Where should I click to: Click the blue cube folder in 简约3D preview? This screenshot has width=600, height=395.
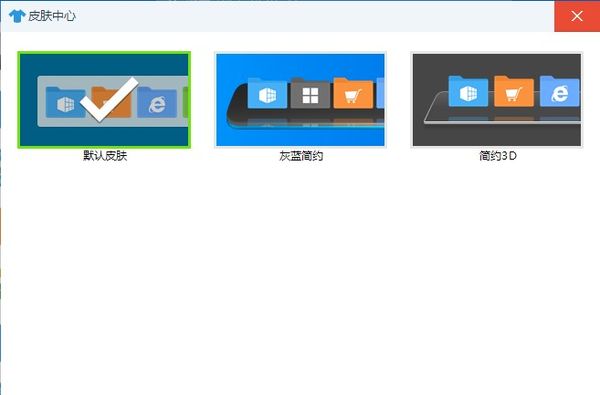click(468, 91)
